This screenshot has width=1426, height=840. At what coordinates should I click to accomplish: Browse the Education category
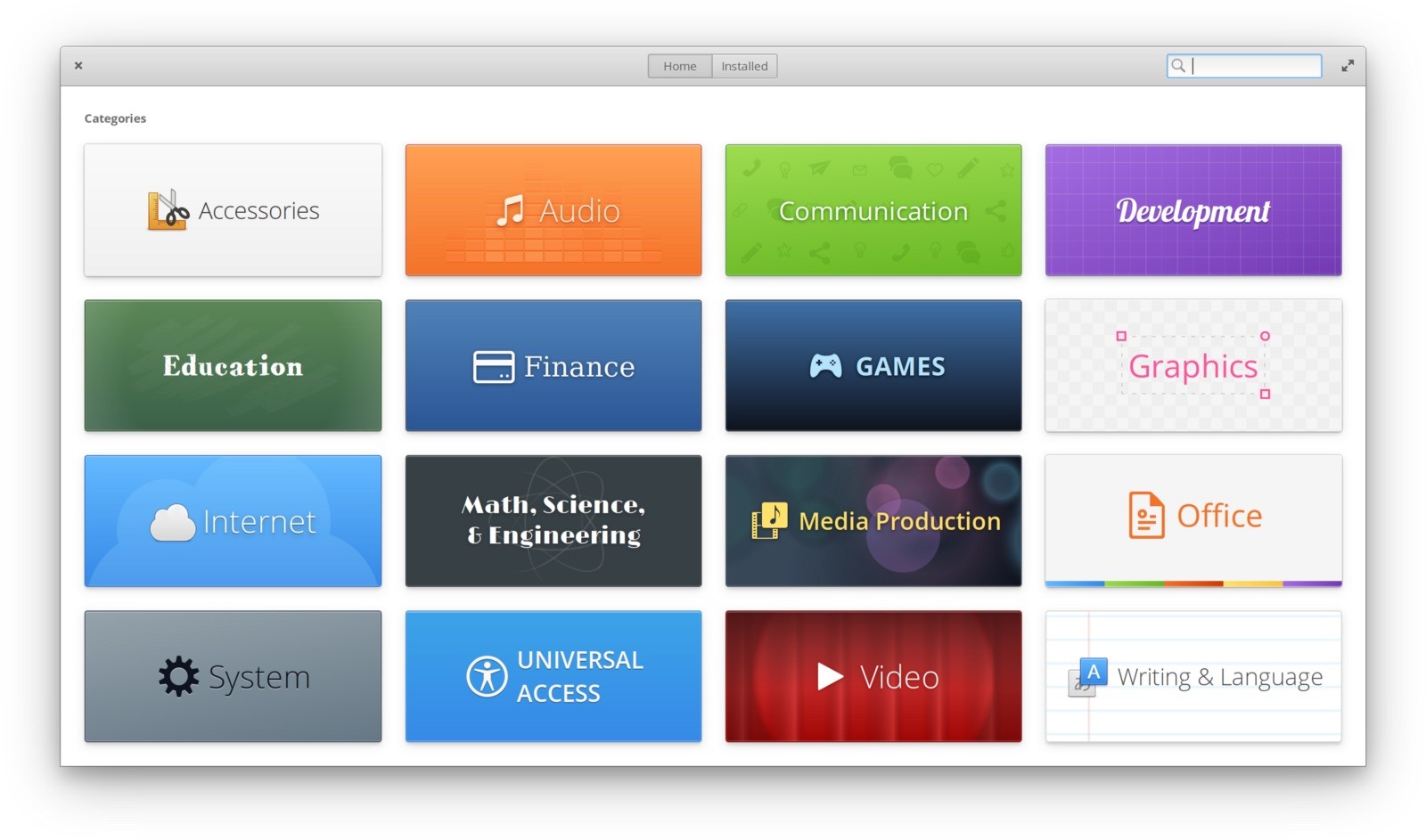(x=233, y=366)
